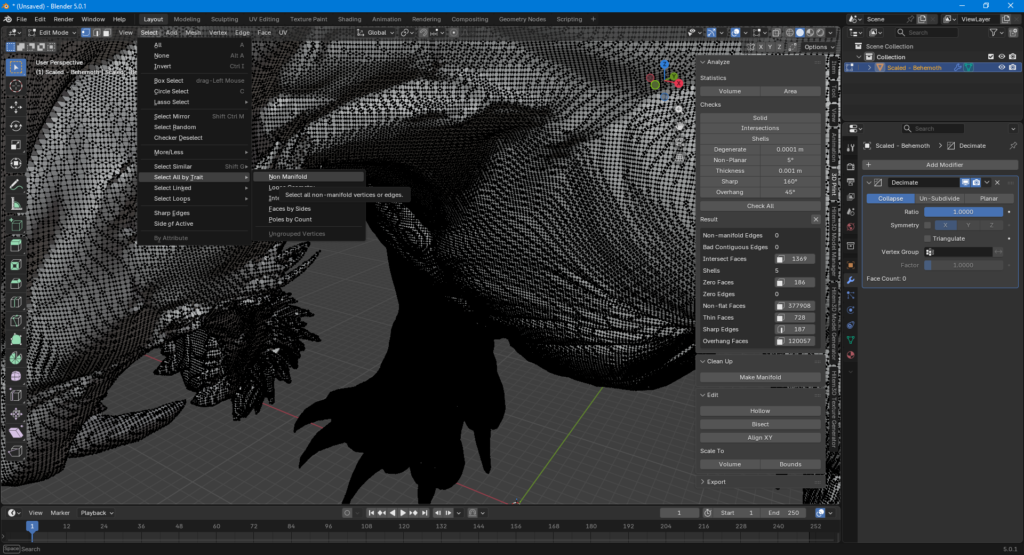Viewport: 1024px width, 555px height.
Task: Choose Non Manifold from the submenu
Action: 288,176
